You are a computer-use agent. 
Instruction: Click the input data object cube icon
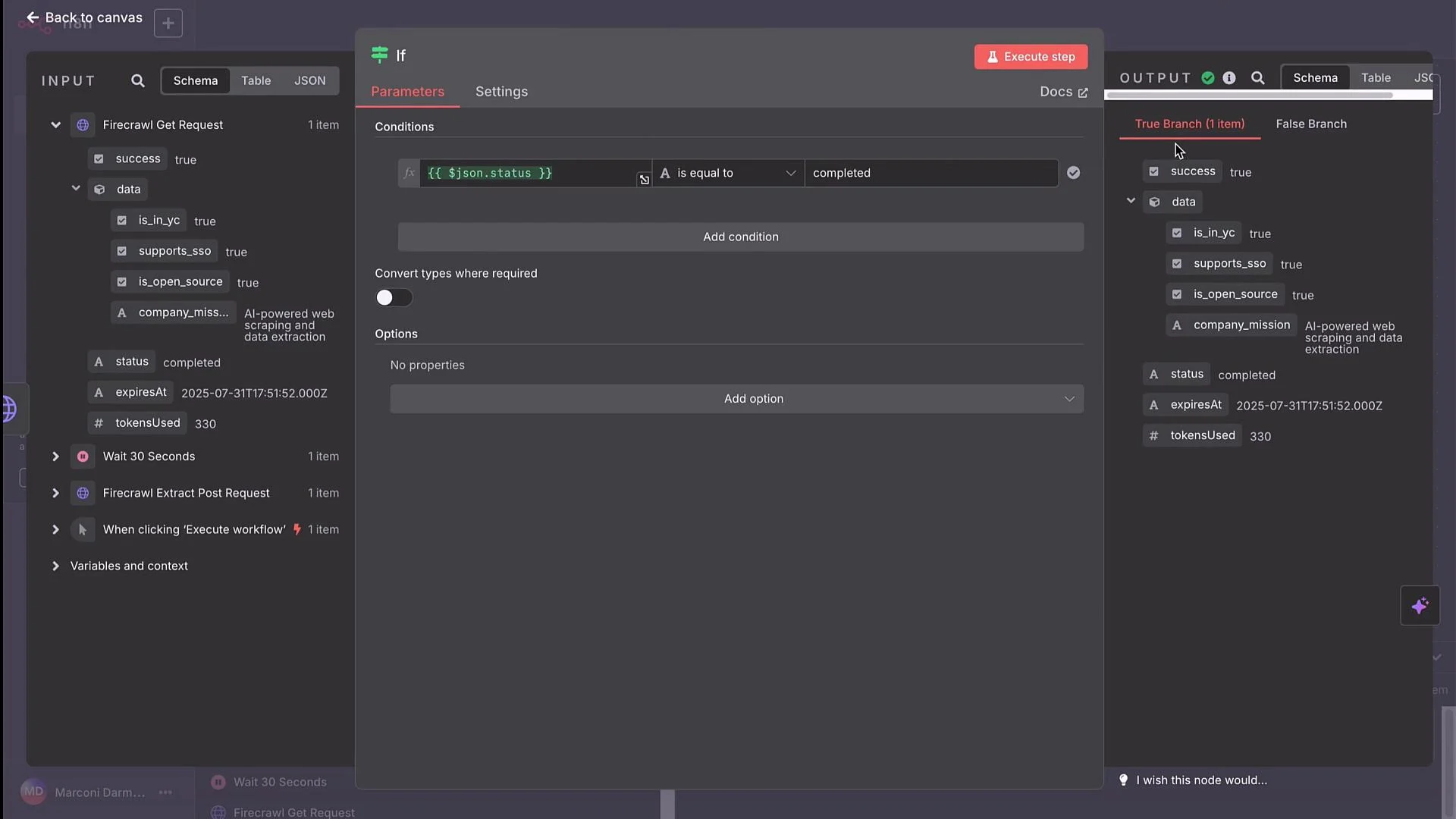coord(99,190)
